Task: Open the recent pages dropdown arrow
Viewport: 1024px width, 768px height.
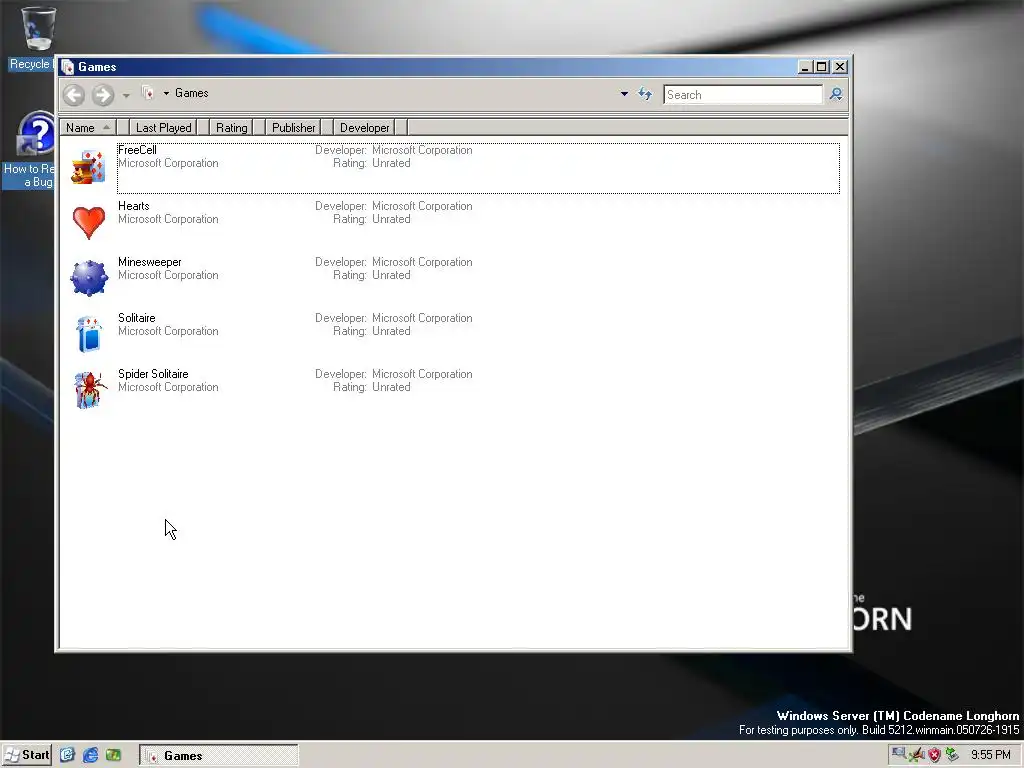Action: coord(126,95)
